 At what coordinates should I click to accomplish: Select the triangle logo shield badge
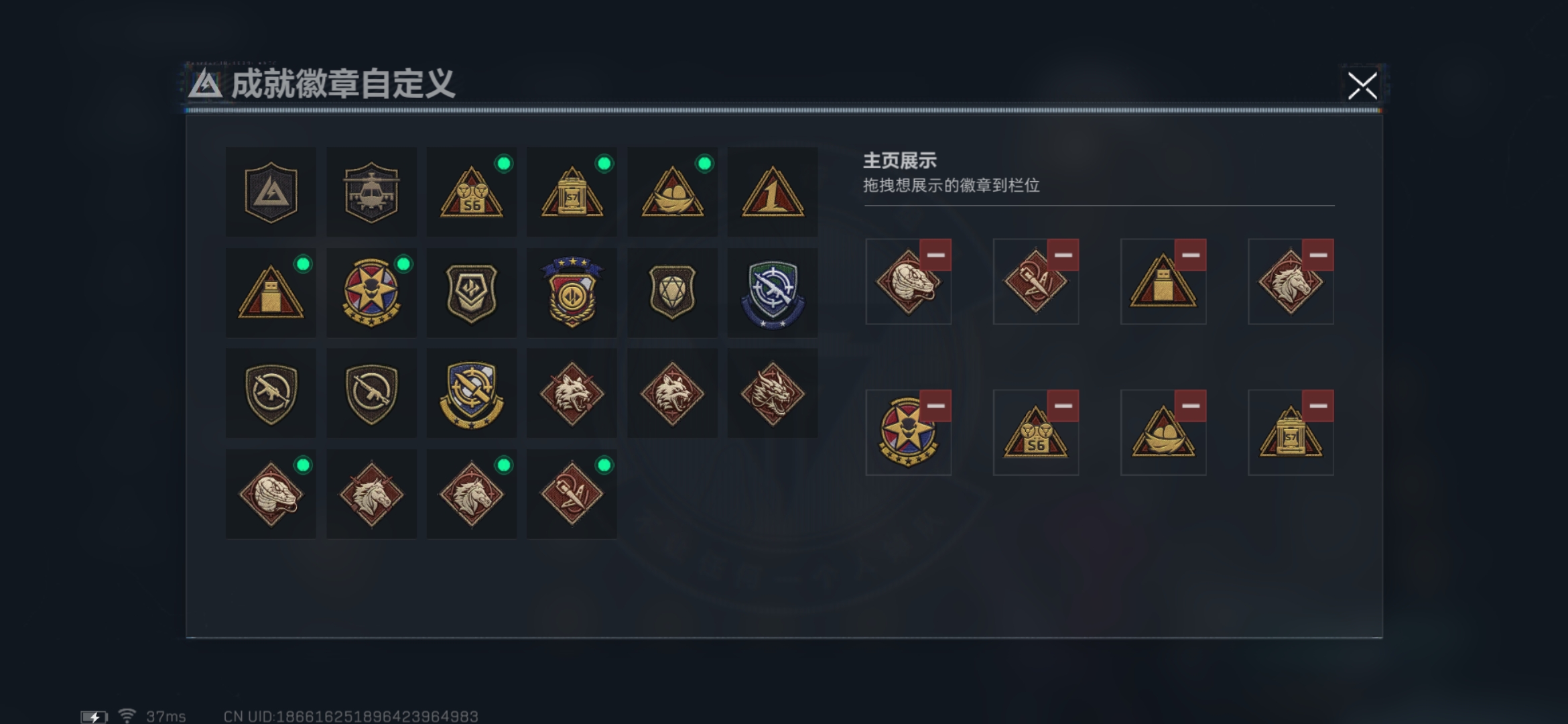(x=271, y=192)
